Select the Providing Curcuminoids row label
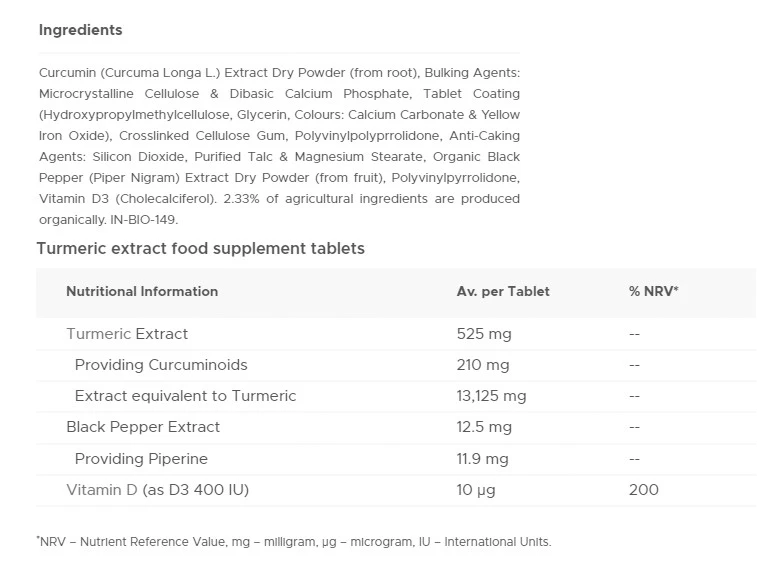 pos(161,365)
